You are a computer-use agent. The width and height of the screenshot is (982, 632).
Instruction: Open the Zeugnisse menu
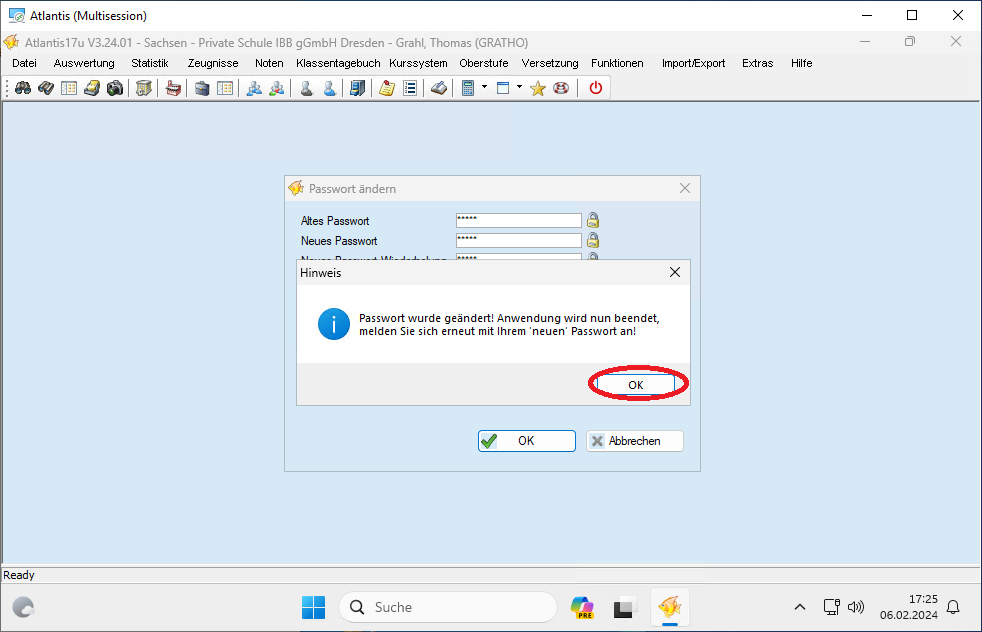point(213,63)
